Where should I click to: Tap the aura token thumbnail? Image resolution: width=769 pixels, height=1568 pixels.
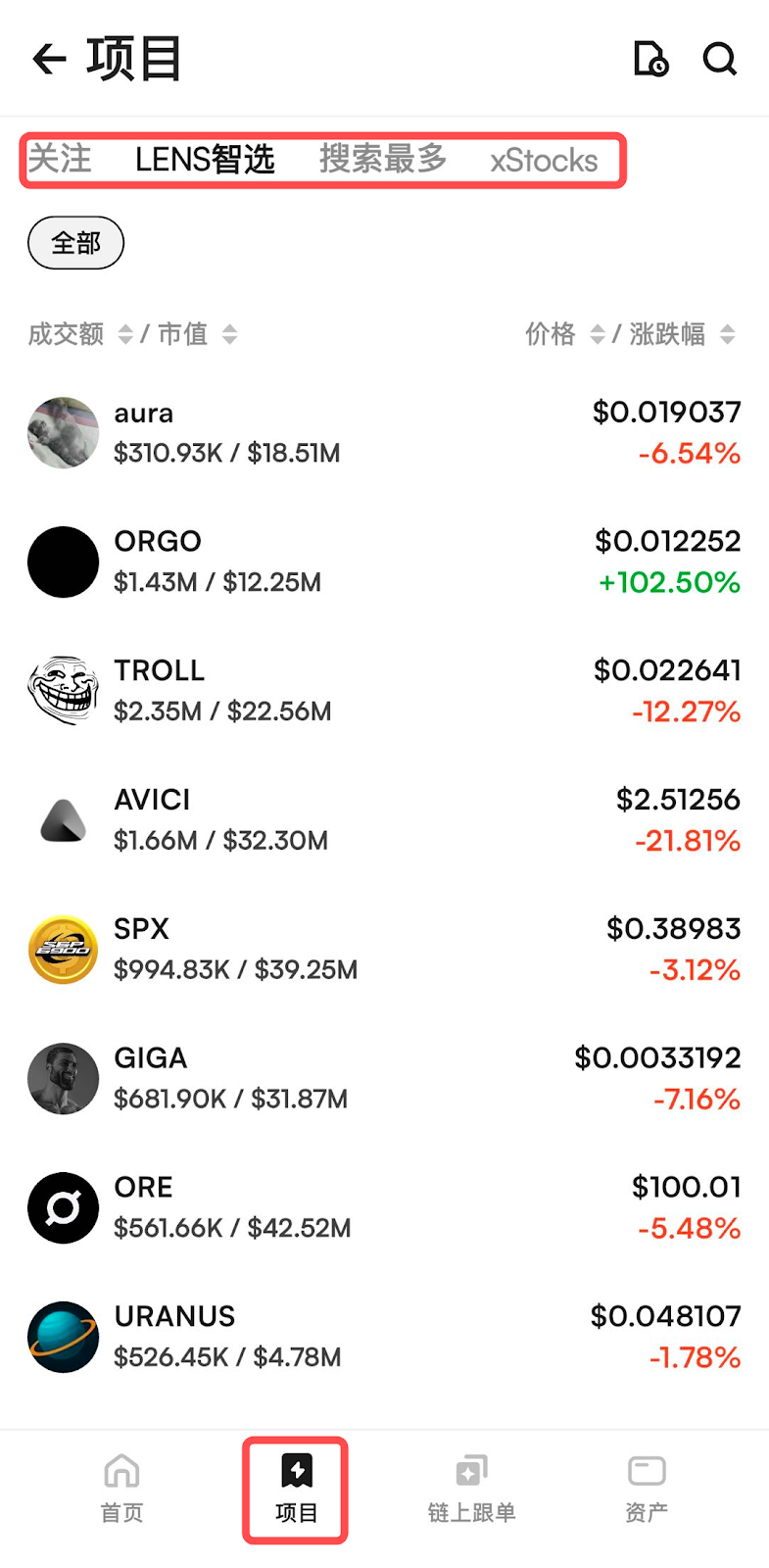pyautogui.click(x=64, y=432)
